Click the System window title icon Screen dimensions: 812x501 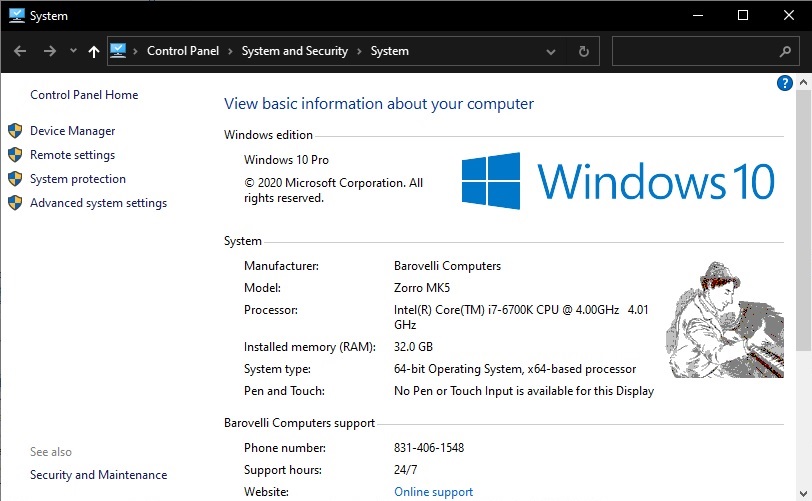[x=17, y=16]
